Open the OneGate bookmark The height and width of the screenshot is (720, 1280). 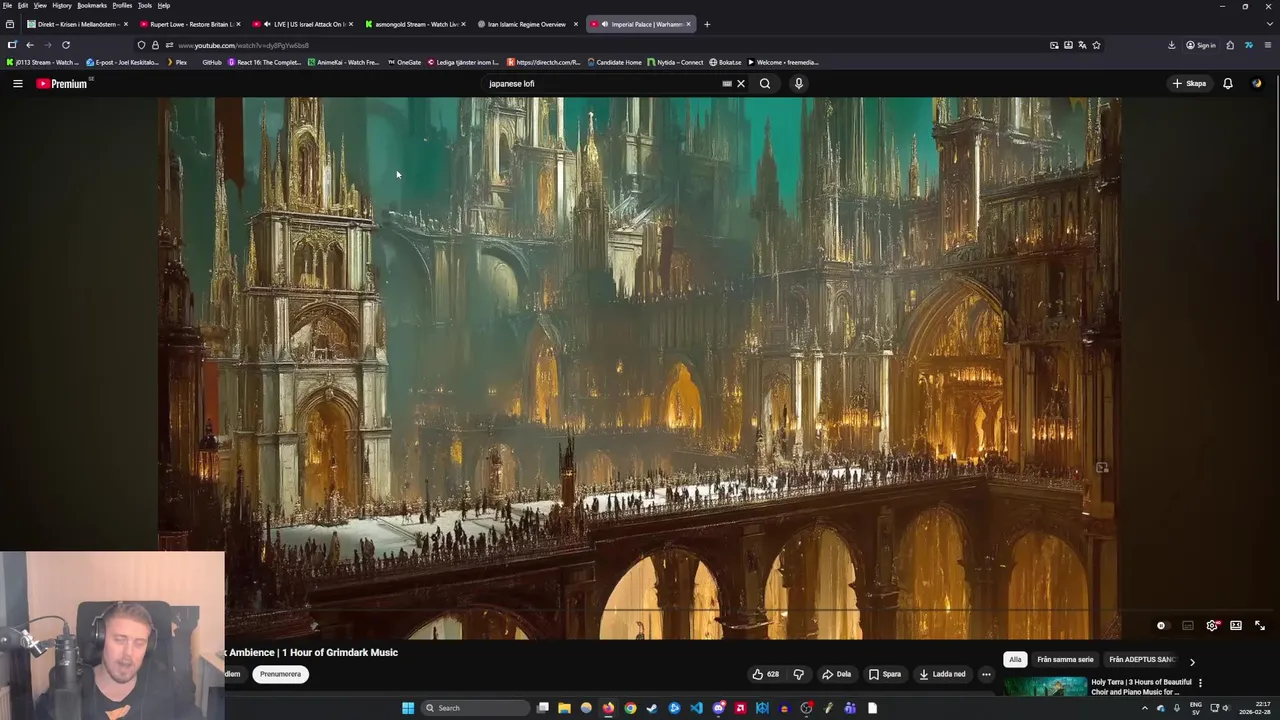tap(404, 62)
